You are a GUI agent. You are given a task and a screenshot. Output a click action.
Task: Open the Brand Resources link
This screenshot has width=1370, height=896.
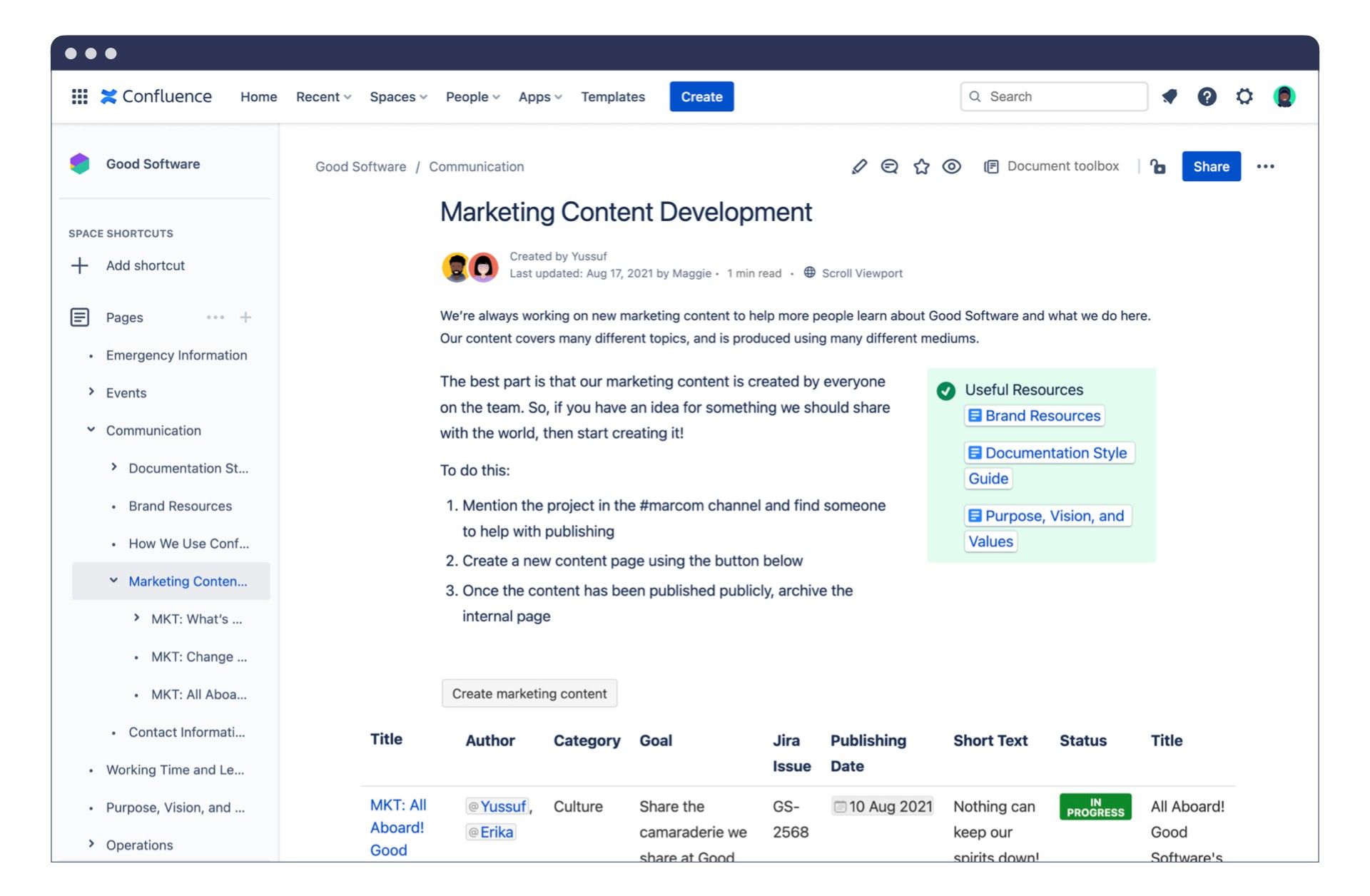(1042, 416)
